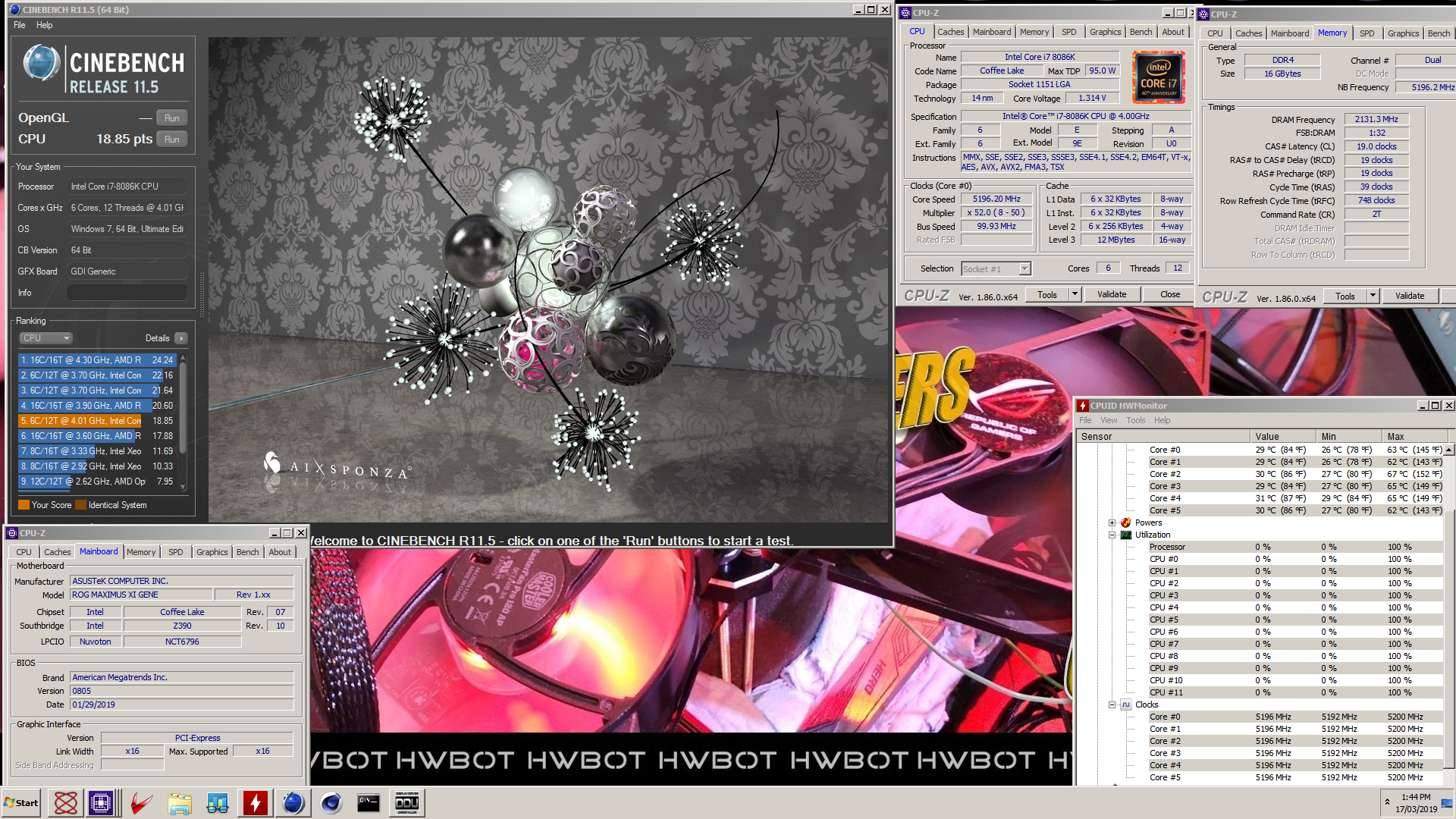Click the Powers lightning icon in HWMonitor
This screenshot has width=1456, height=819.
tap(1126, 522)
